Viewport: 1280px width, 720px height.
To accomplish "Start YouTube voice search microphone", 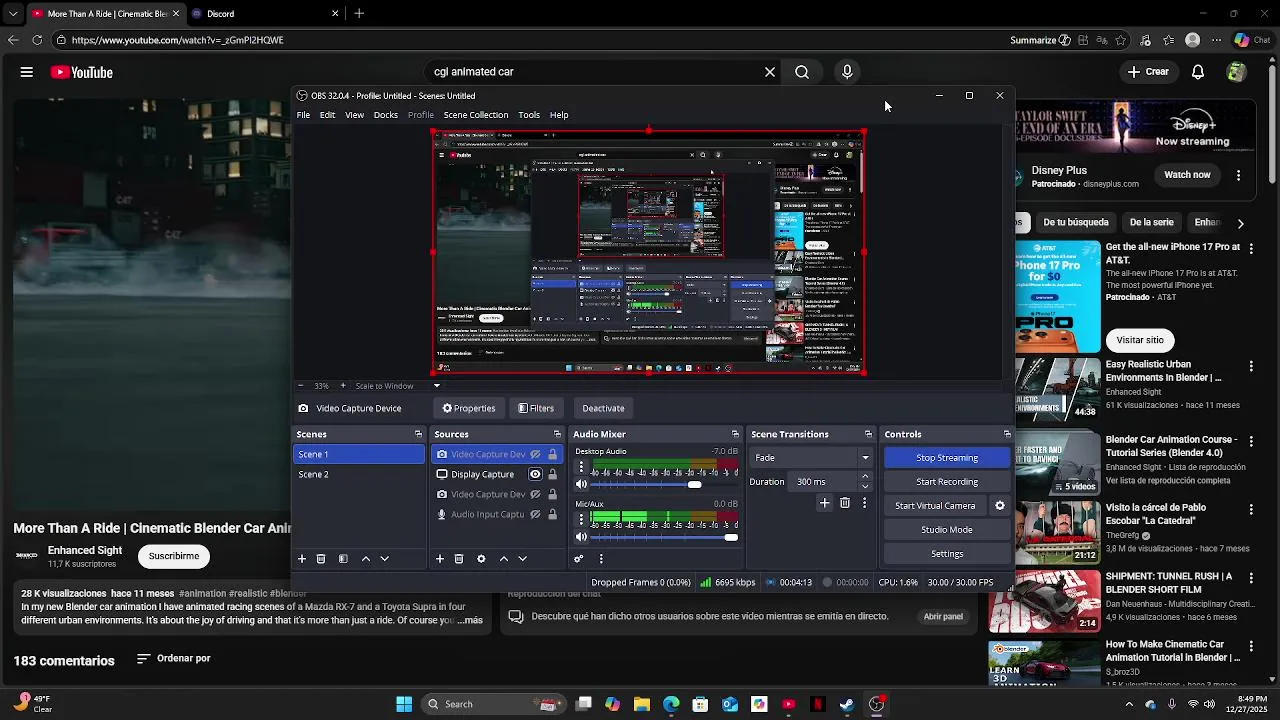I will pos(847,72).
